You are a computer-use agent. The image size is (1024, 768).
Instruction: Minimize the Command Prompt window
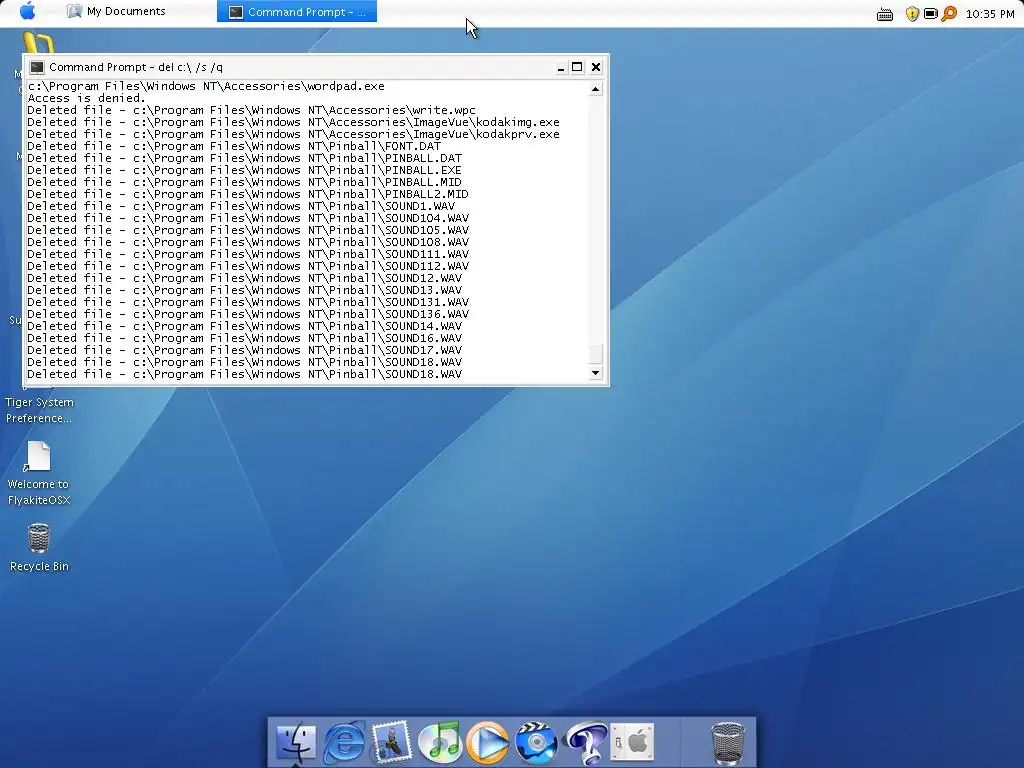click(x=560, y=67)
